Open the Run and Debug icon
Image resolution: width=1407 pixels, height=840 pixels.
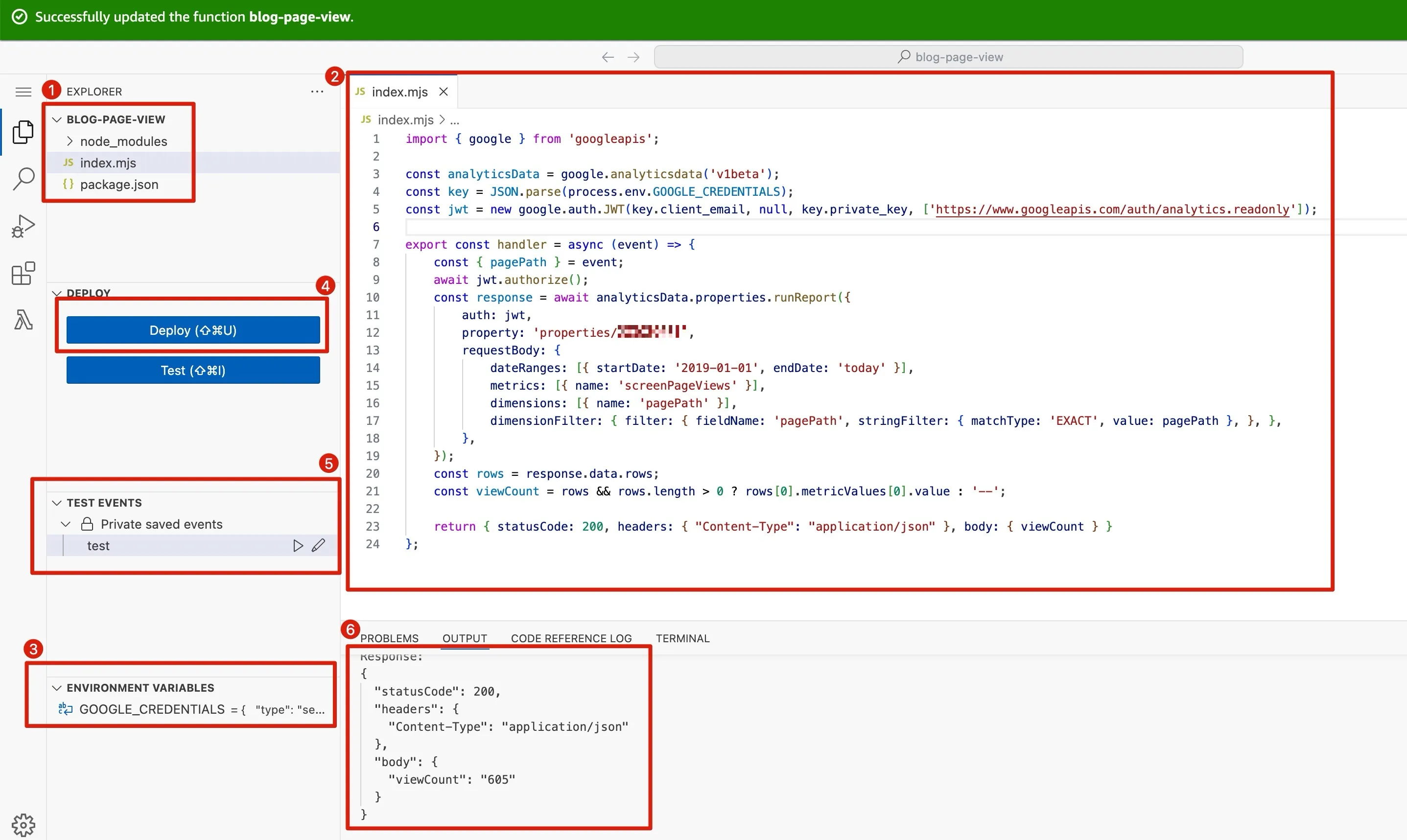pos(23,226)
